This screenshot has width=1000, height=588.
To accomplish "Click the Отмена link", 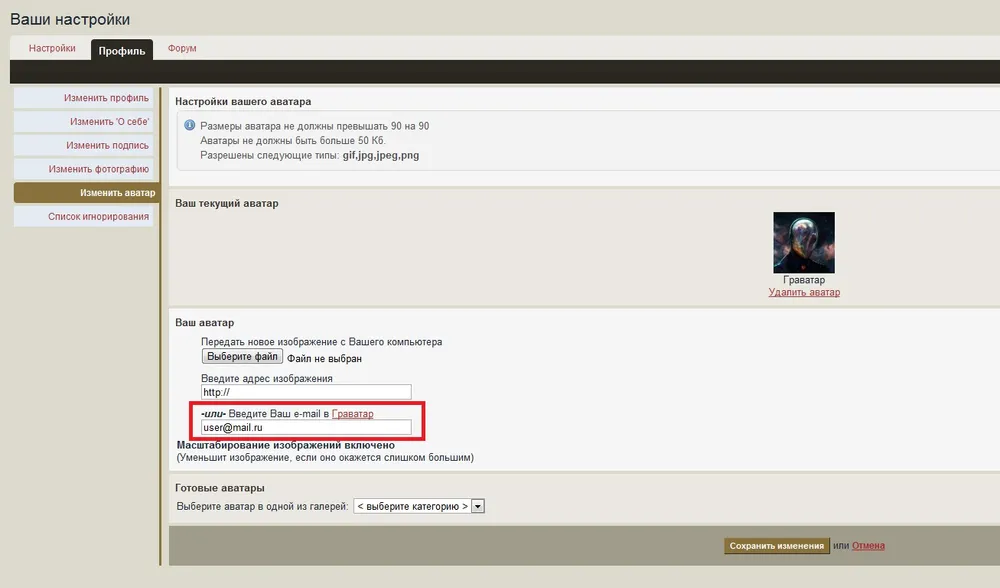I will [868, 546].
